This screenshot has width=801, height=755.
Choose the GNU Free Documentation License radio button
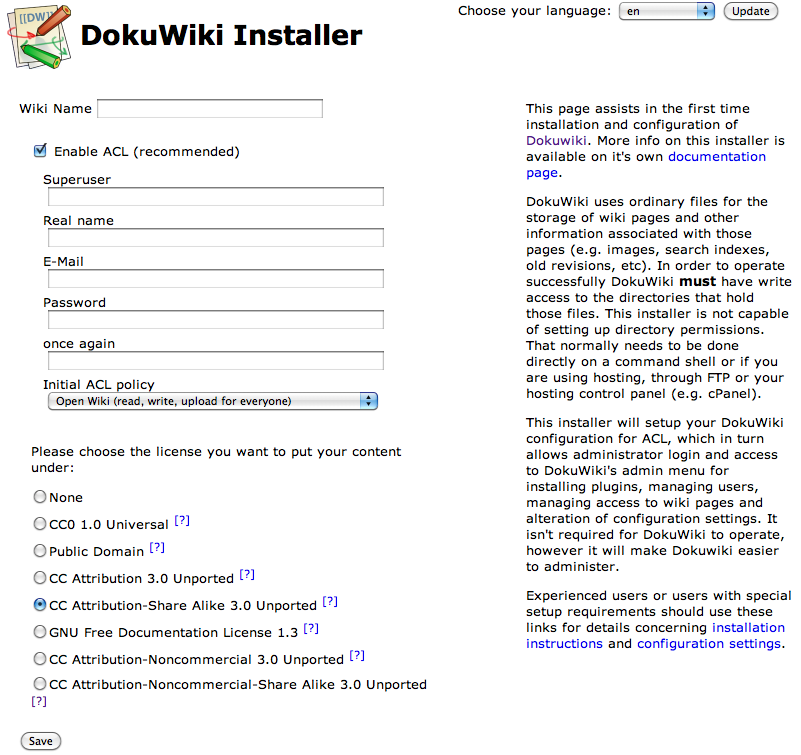40,632
